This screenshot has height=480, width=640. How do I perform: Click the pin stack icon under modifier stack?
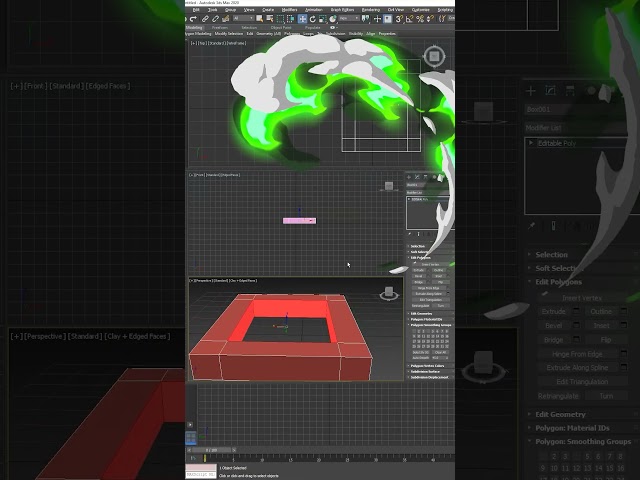pos(409,234)
